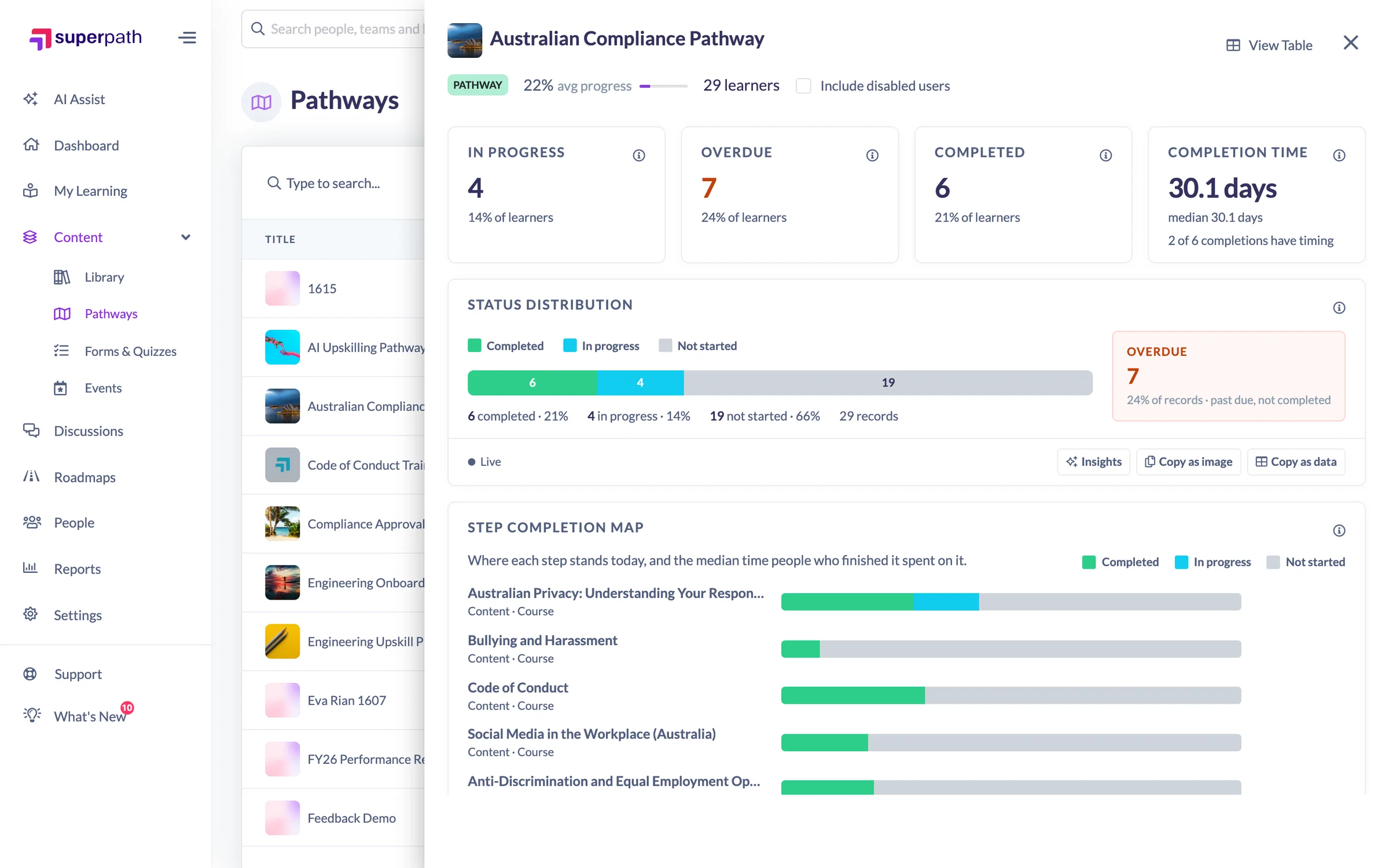The height and width of the screenshot is (868, 1389).
Task: Click the What's New lightbulb icon
Action: tap(32, 716)
